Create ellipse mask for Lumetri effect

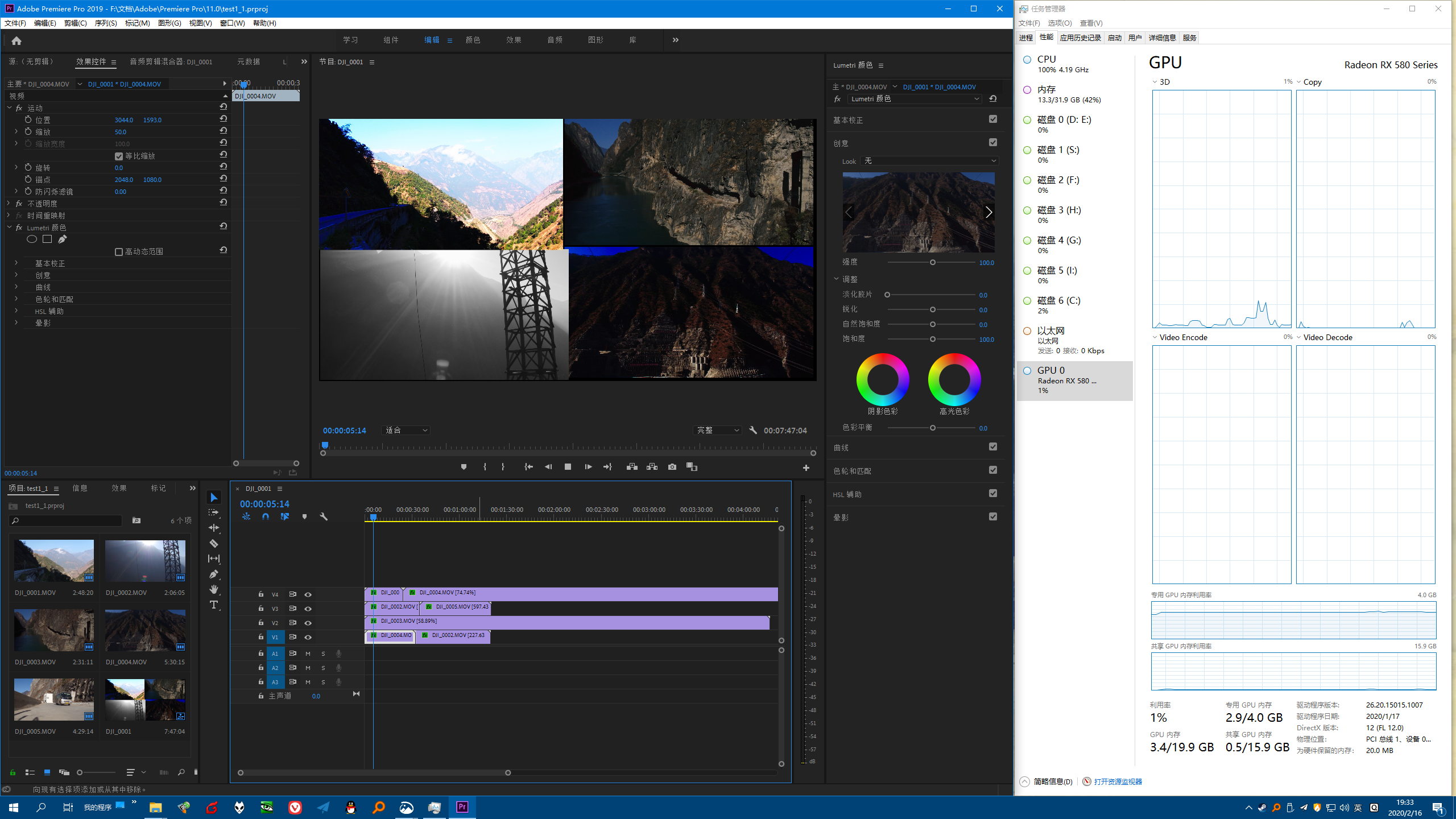point(32,239)
